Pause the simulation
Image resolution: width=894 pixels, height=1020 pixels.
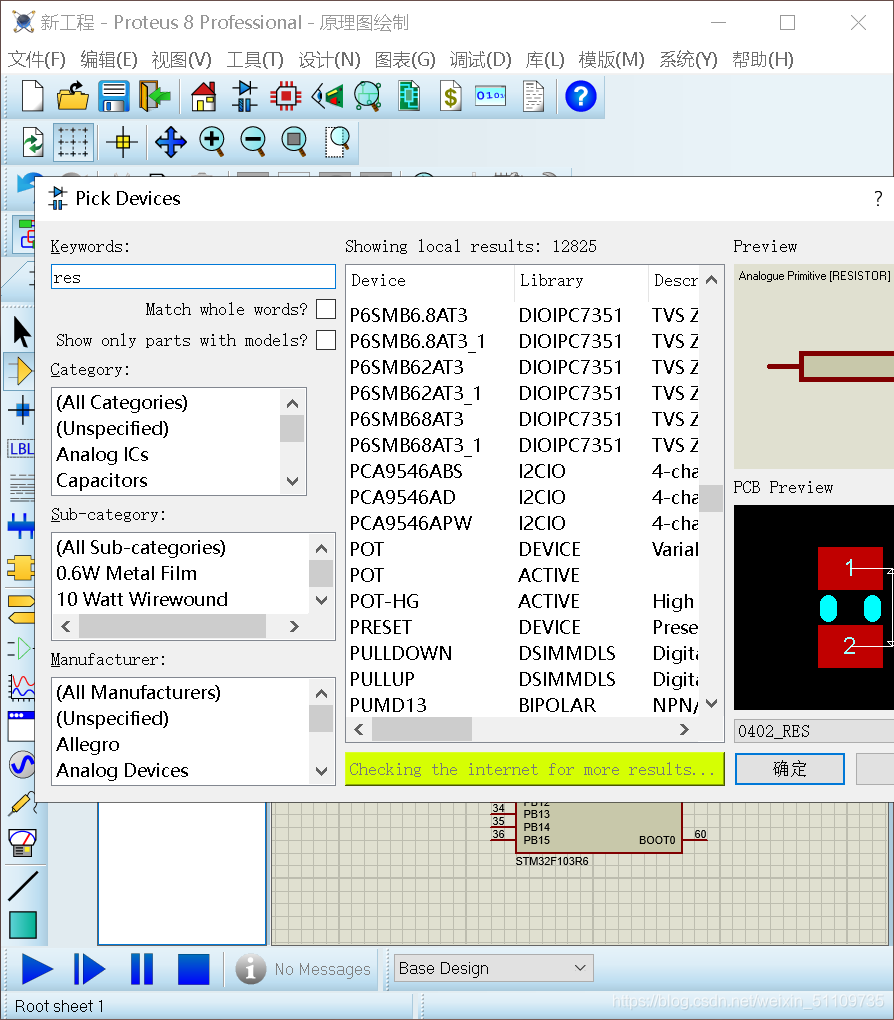pos(142,969)
